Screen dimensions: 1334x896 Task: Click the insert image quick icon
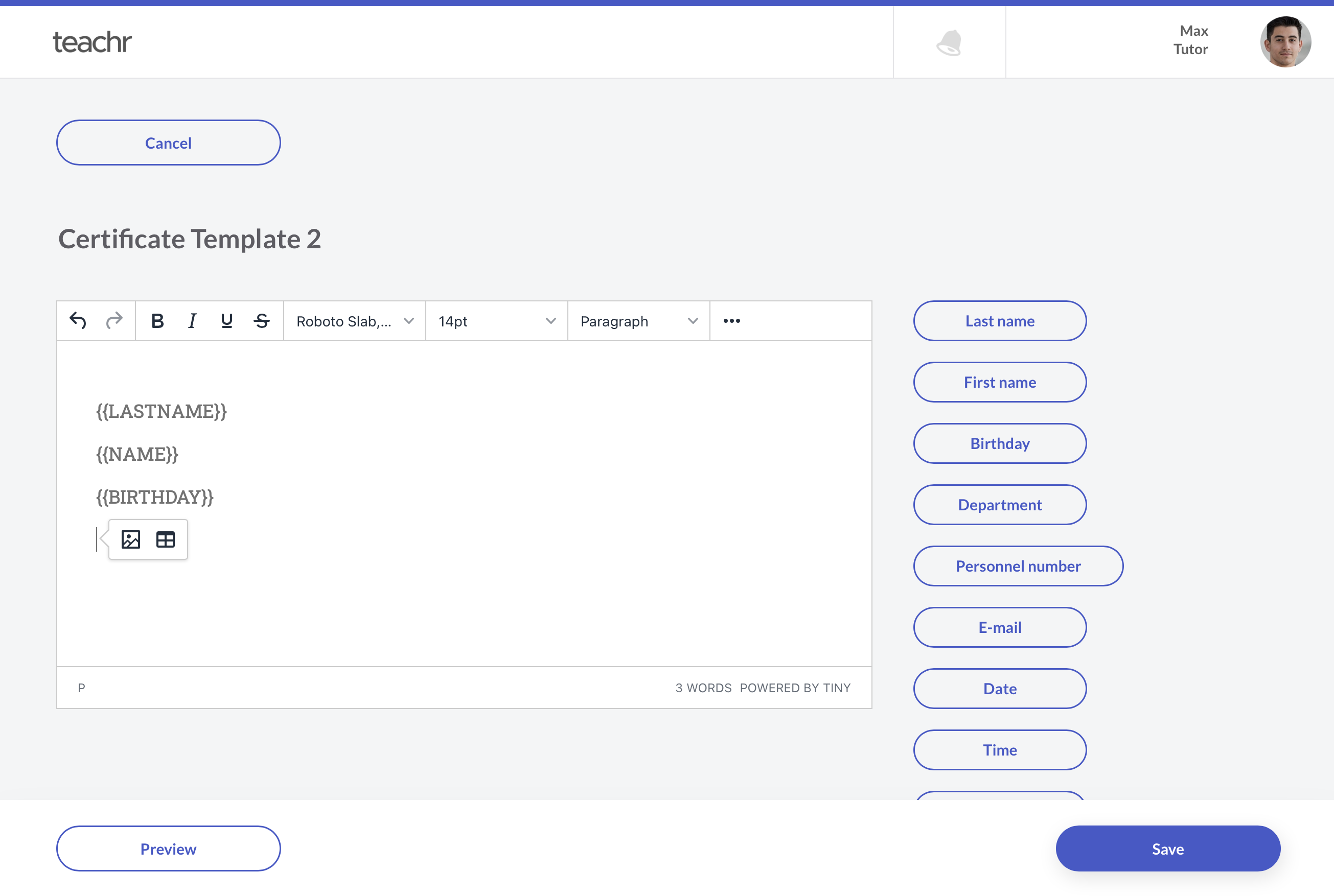point(131,539)
